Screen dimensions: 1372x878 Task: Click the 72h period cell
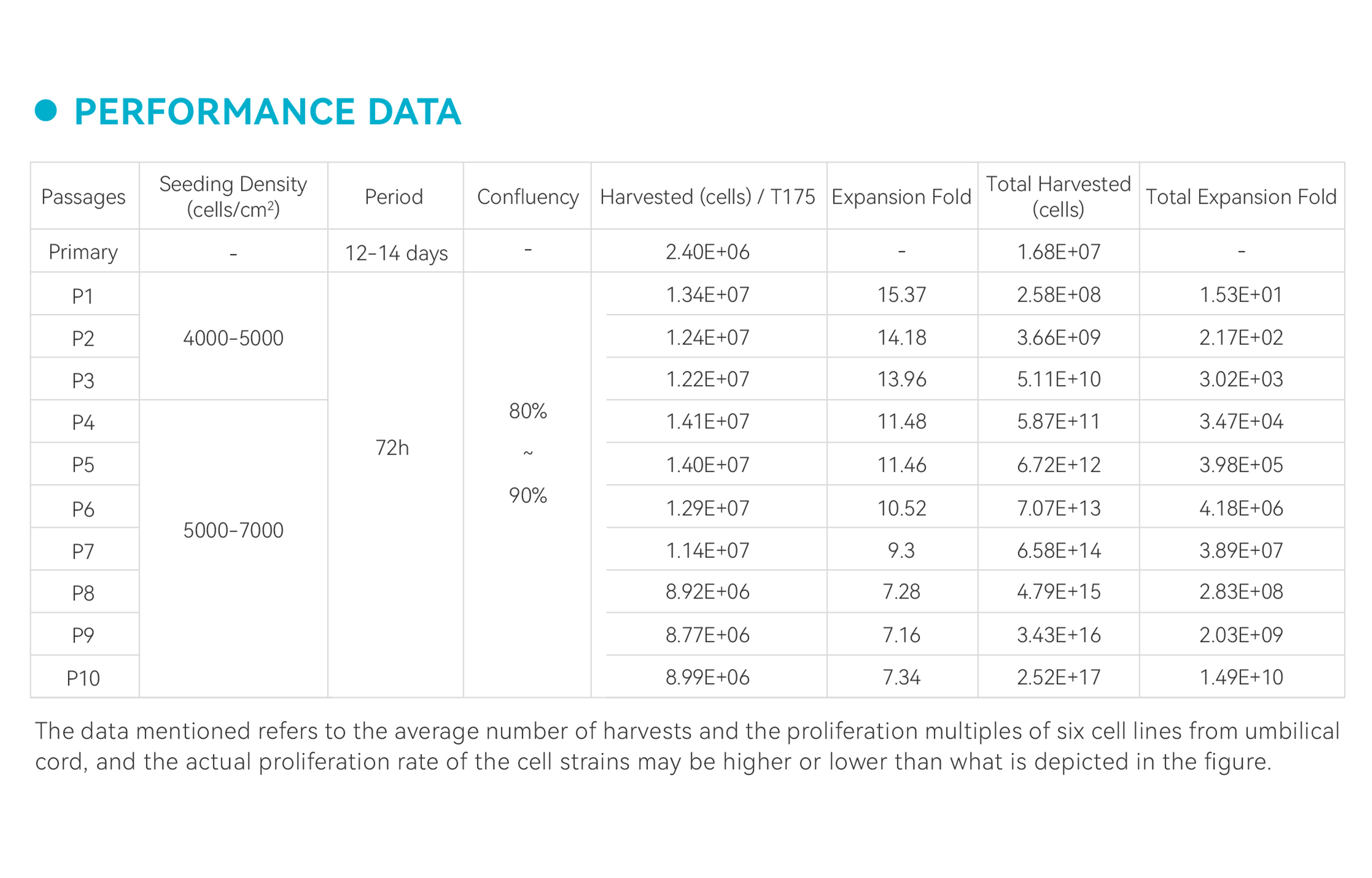(x=392, y=448)
